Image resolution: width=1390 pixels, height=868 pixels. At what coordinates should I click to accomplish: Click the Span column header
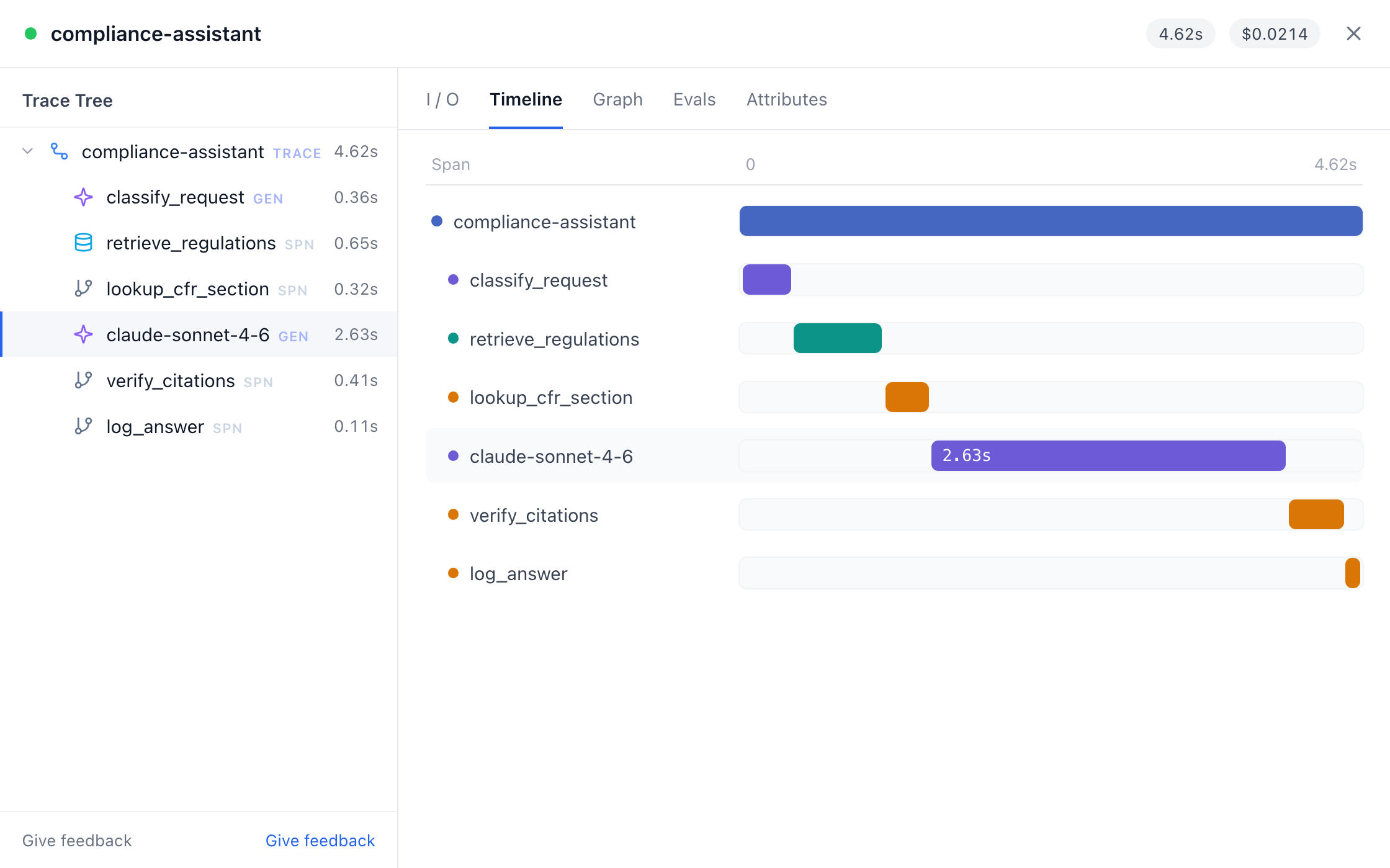click(x=451, y=164)
